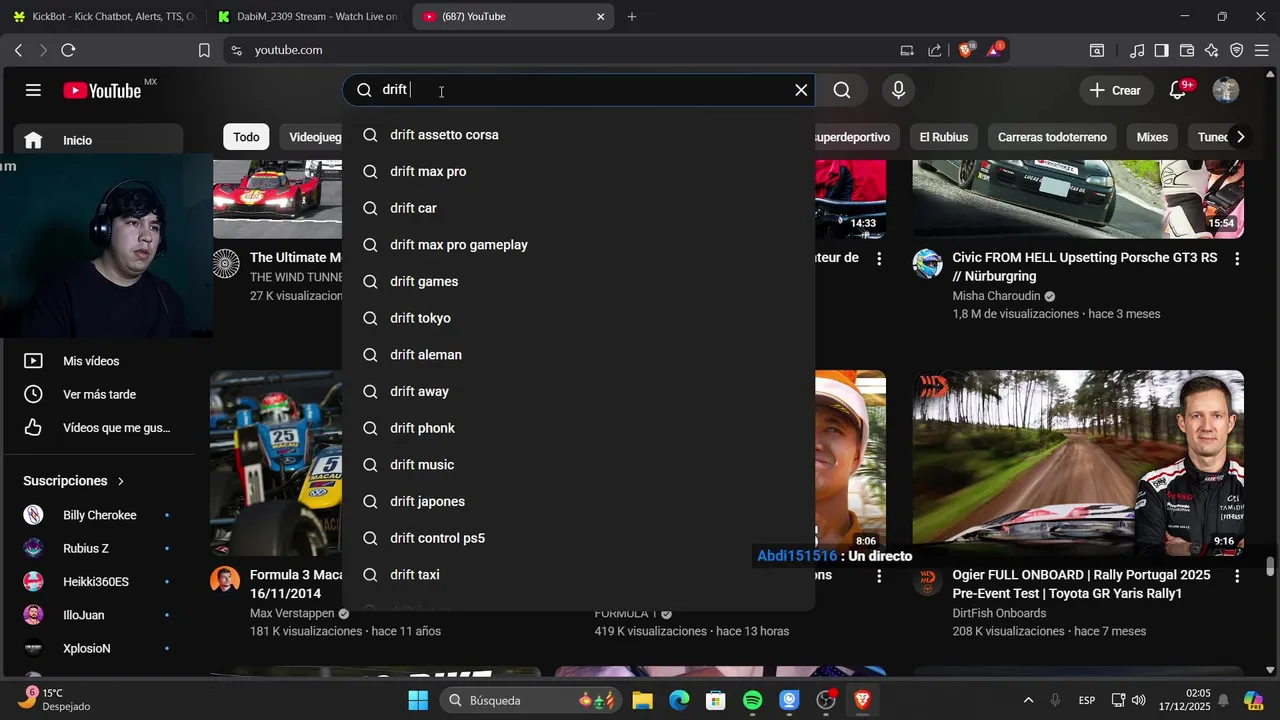Open Rubius Z subscription
The image size is (1280, 720).
98,548
